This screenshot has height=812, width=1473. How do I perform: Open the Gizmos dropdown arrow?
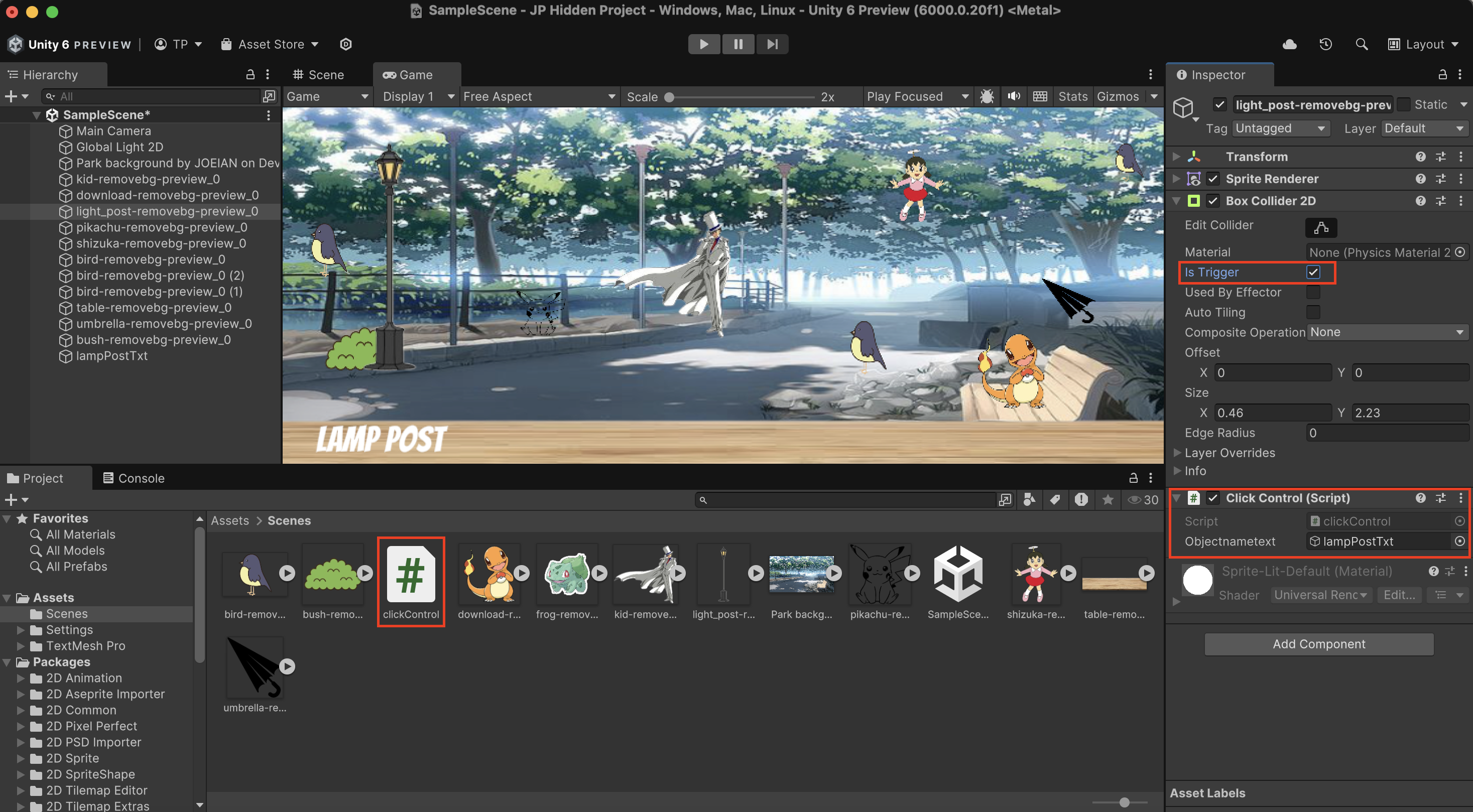point(1153,96)
